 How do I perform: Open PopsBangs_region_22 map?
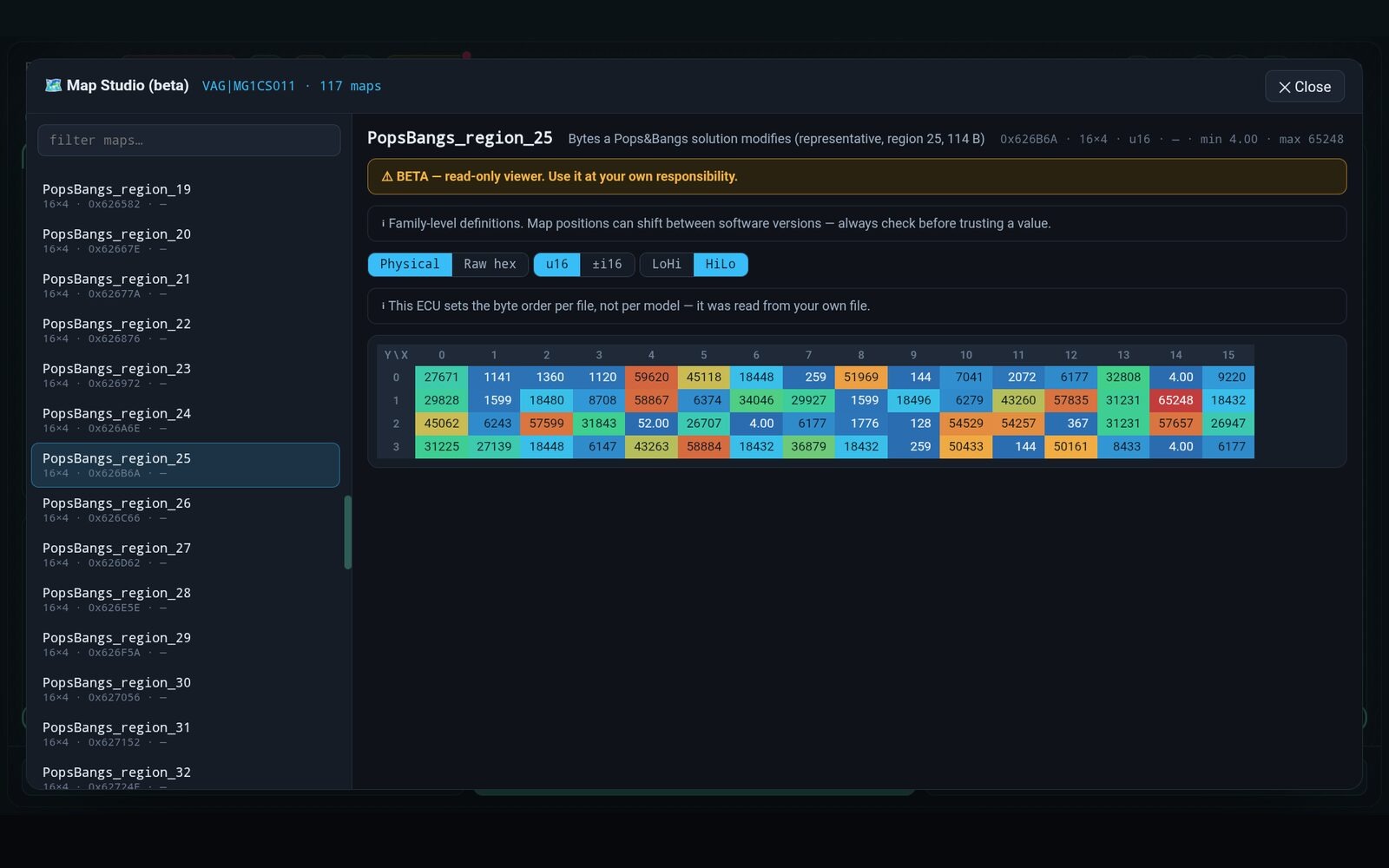coord(185,330)
